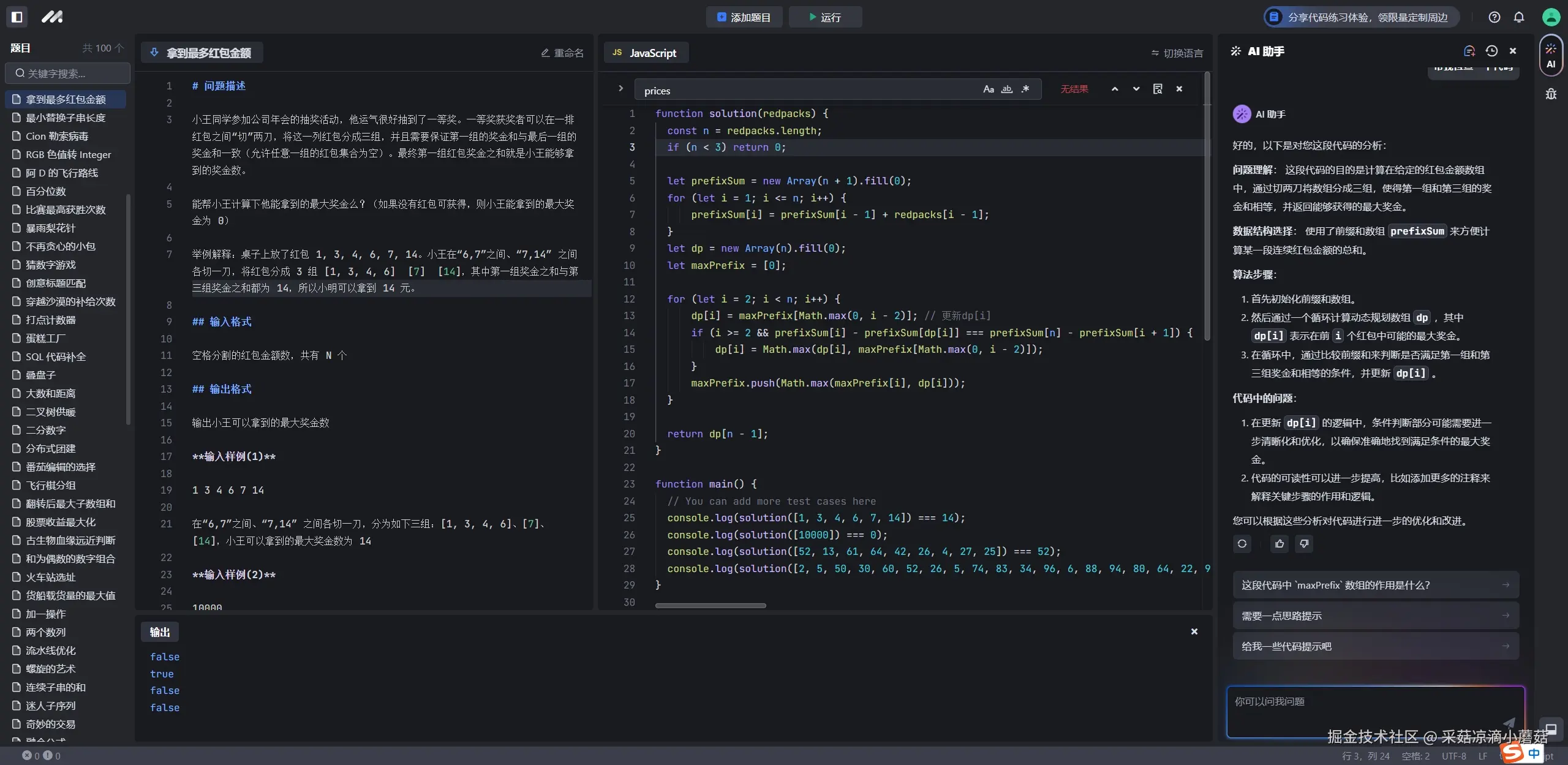Image resolution: width=1568 pixels, height=765 pixels.
Task: Click the 添加题目 add problem button
Action: pyautogui.click(x=744, y=17)
